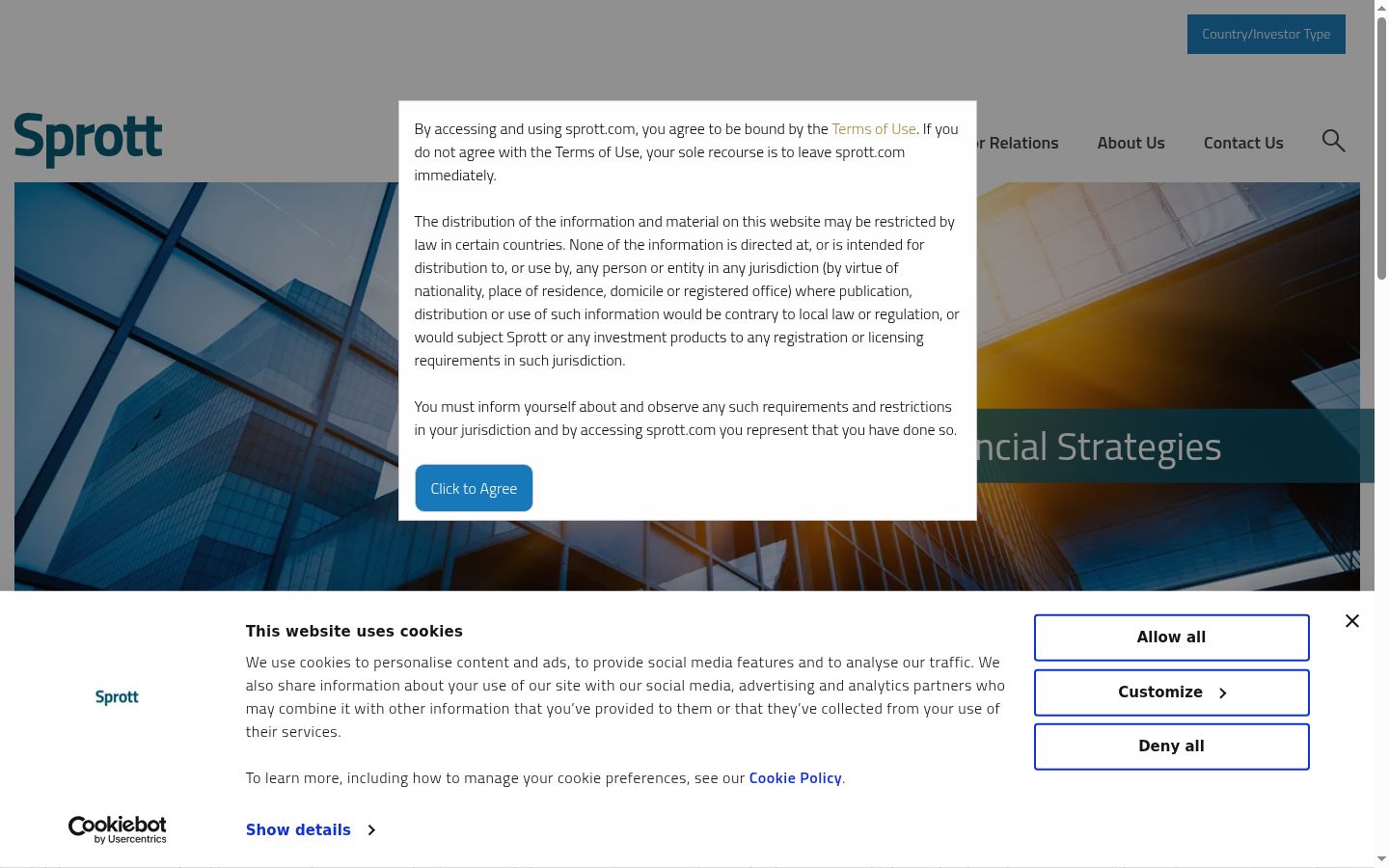Open the Terms of Use link
Screen dimensions: 1389x868
tap(874, 128)
